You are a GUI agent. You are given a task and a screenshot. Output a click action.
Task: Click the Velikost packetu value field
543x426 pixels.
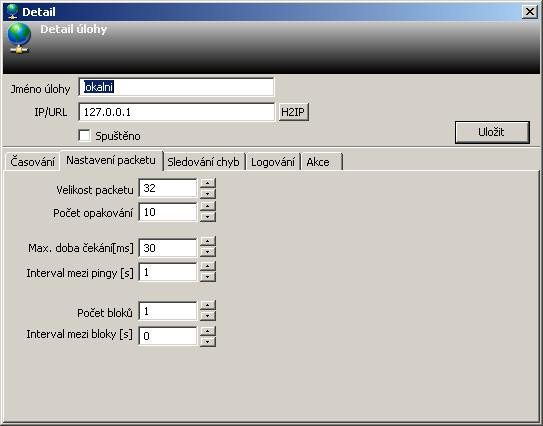coord(168,188)
